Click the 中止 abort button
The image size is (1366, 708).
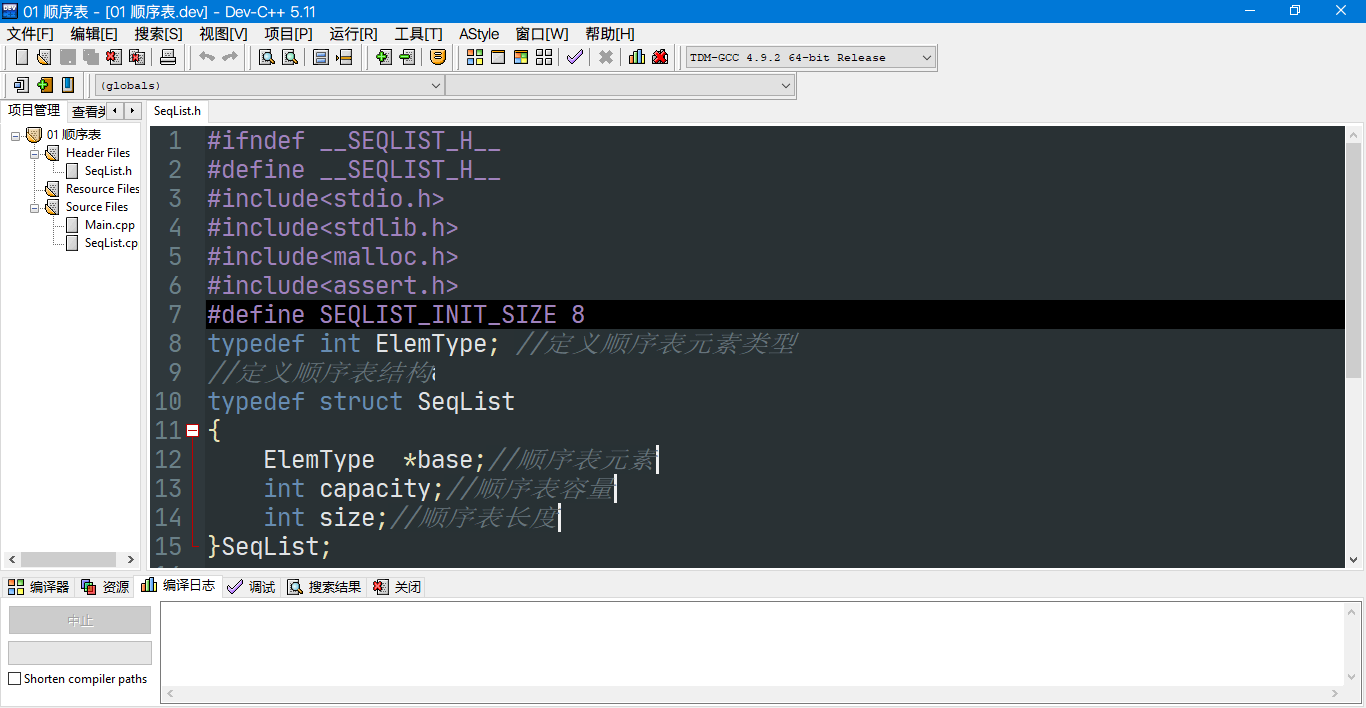(79, 619)
